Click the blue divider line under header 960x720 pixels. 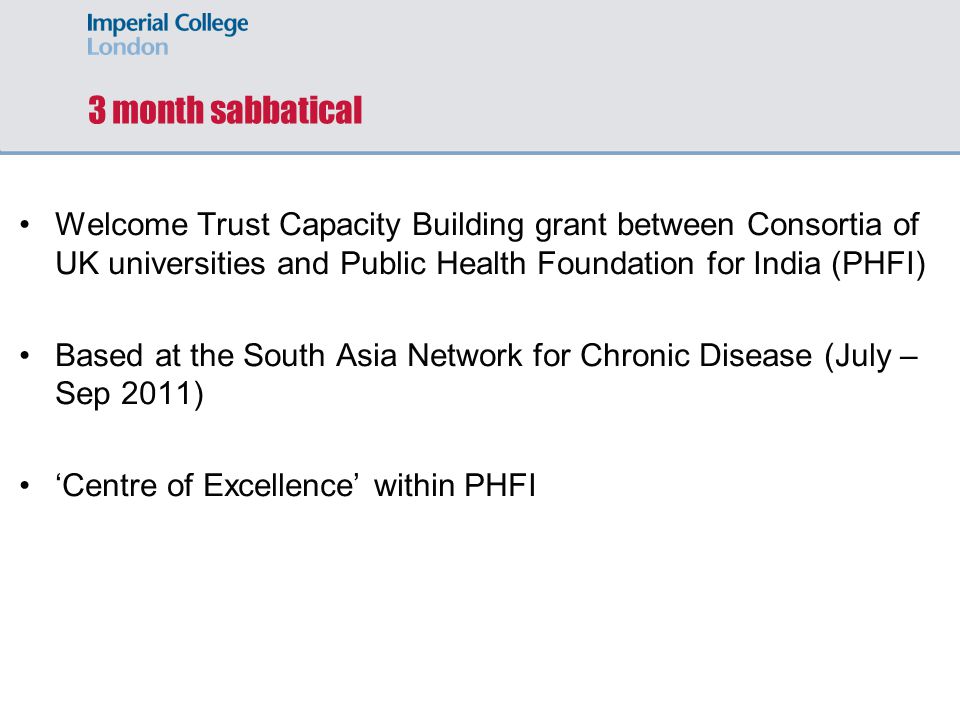480,152
